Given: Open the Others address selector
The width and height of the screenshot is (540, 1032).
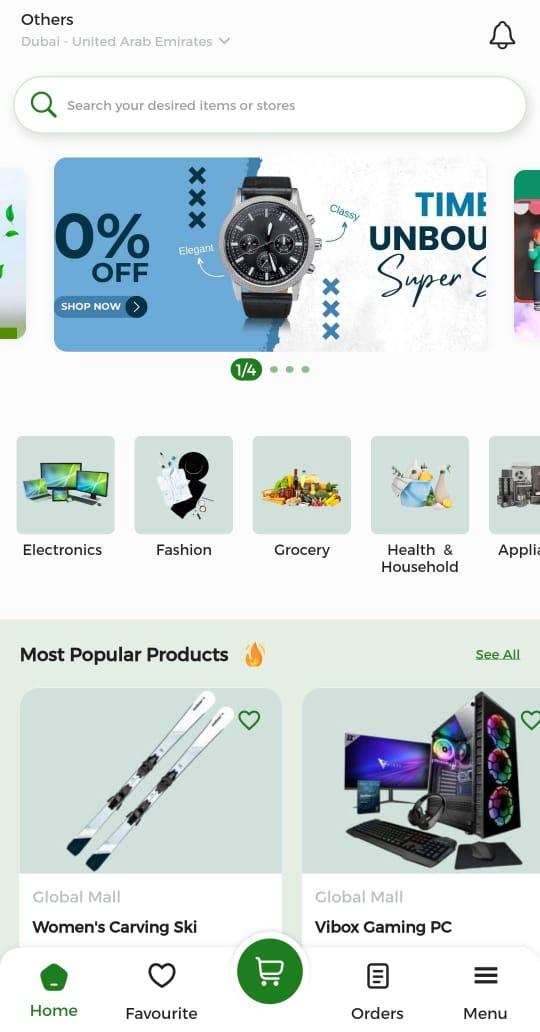Looking at the screenshot, I should tap(47, 20).
